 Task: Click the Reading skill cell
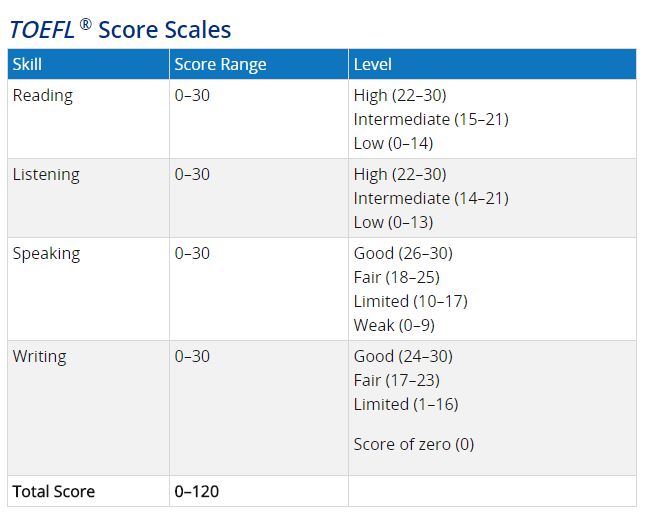pyautogui.click(x=42, y=96)
